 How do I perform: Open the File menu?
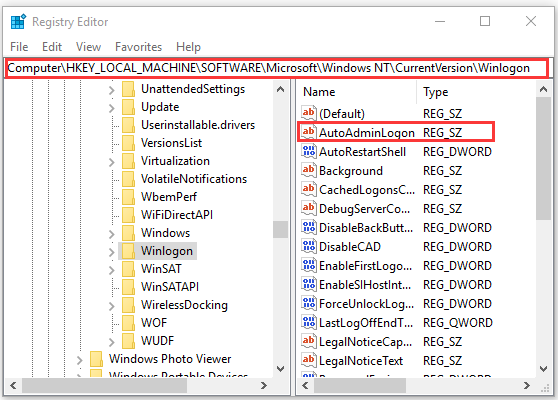(19, 47)
